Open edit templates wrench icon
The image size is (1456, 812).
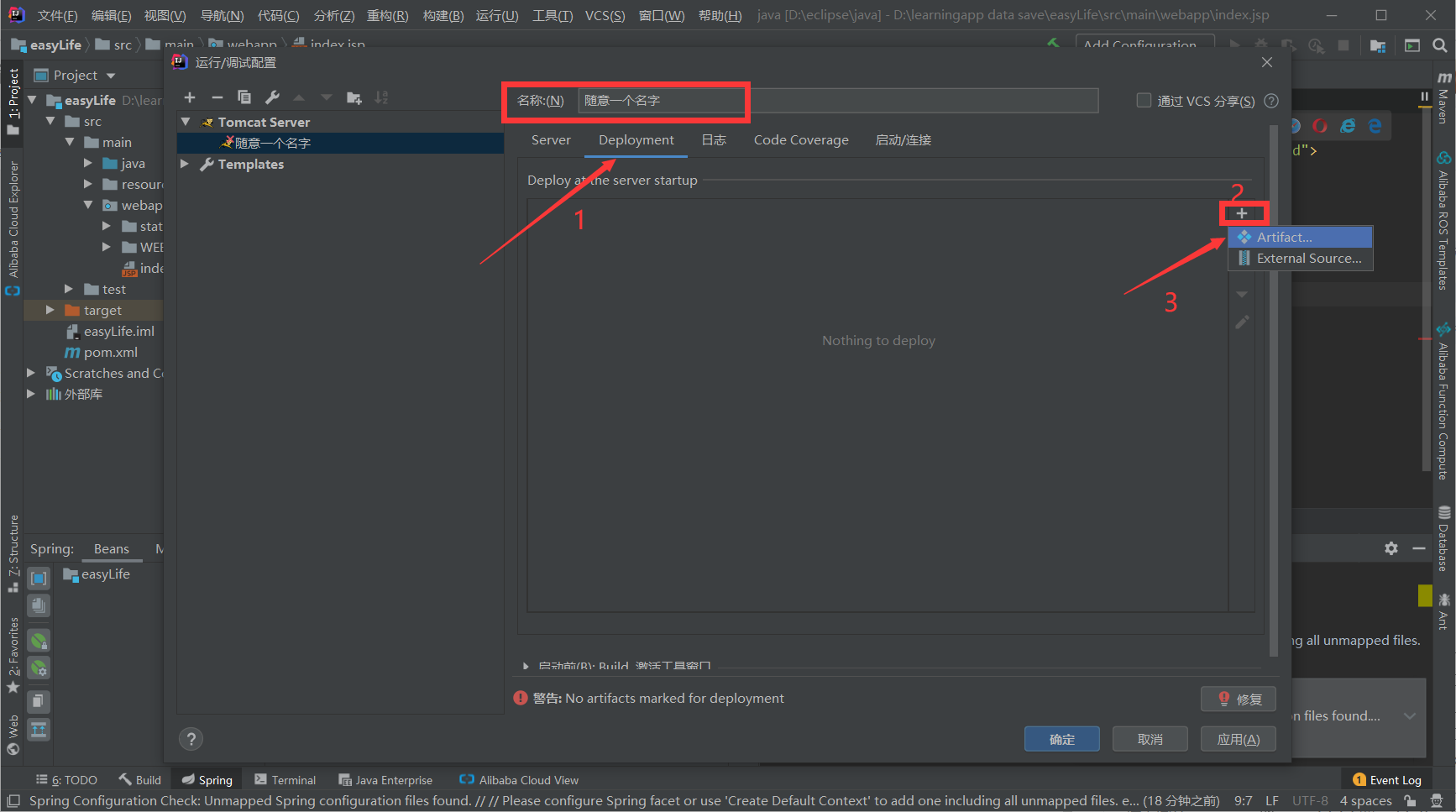point(272,97)
